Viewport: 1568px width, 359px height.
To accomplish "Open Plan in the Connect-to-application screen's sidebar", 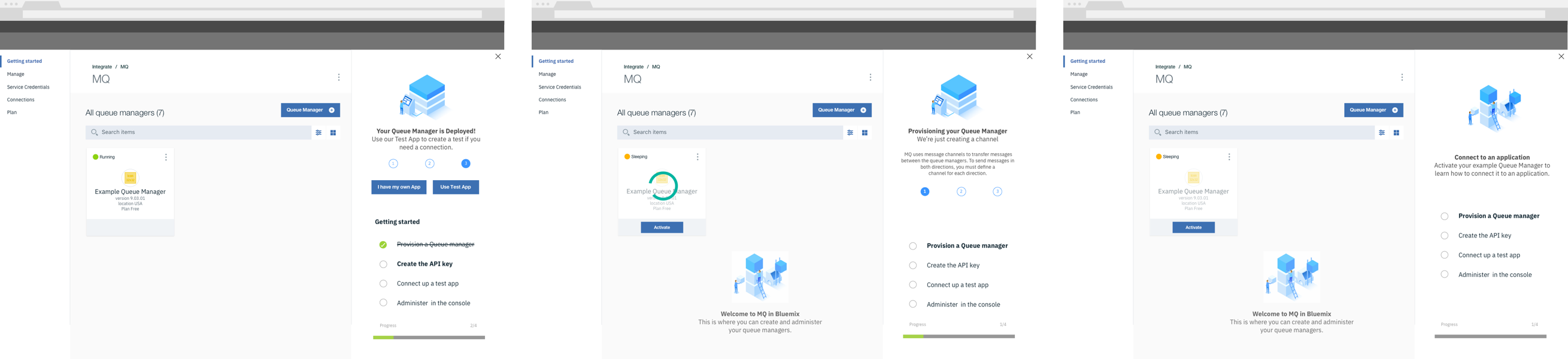I will (1075, 112).
